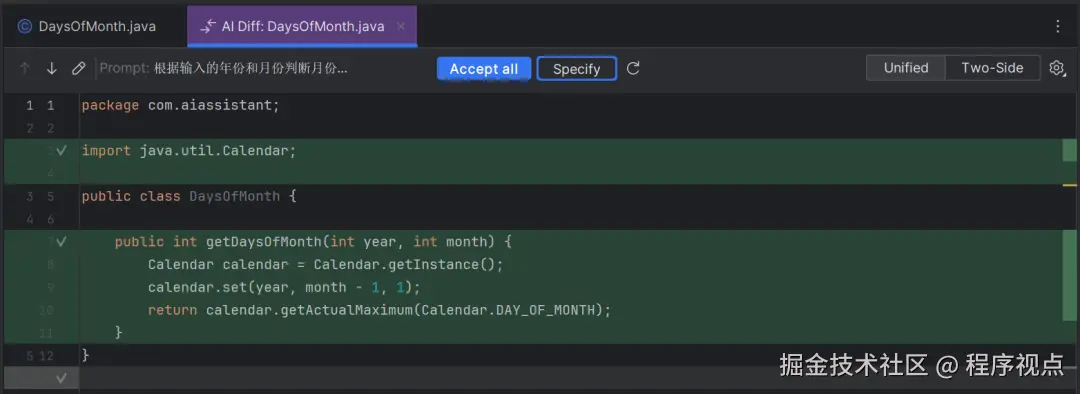The image size is (1080, 394).
Task: Click the getDaysOfMonth method signature line
Action: click(313, 242)
